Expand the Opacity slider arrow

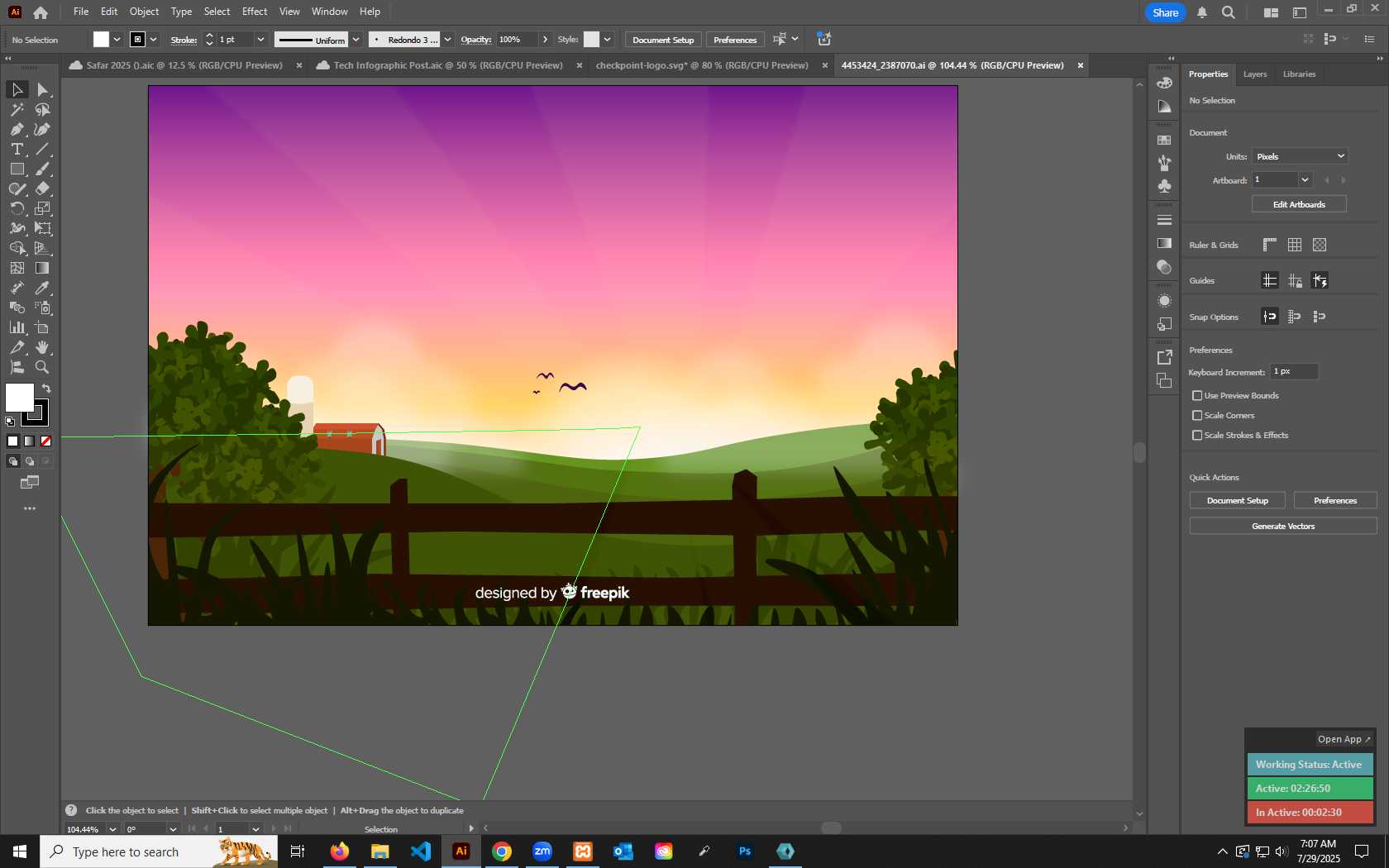(545, 40)
